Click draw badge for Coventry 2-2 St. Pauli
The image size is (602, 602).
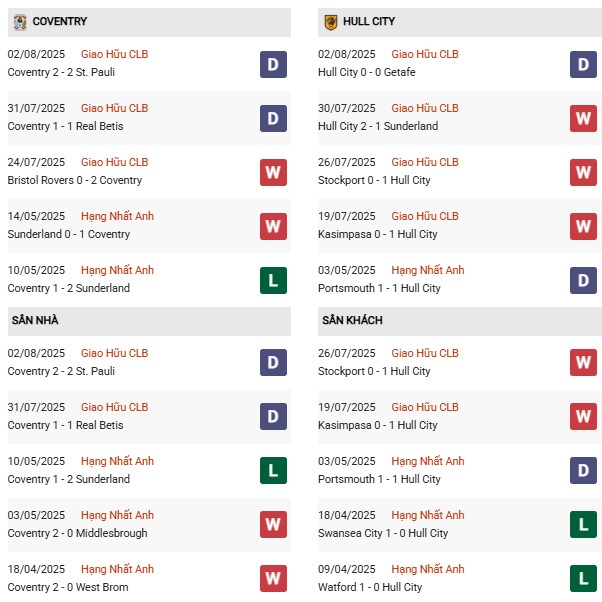tap(273, 64)
